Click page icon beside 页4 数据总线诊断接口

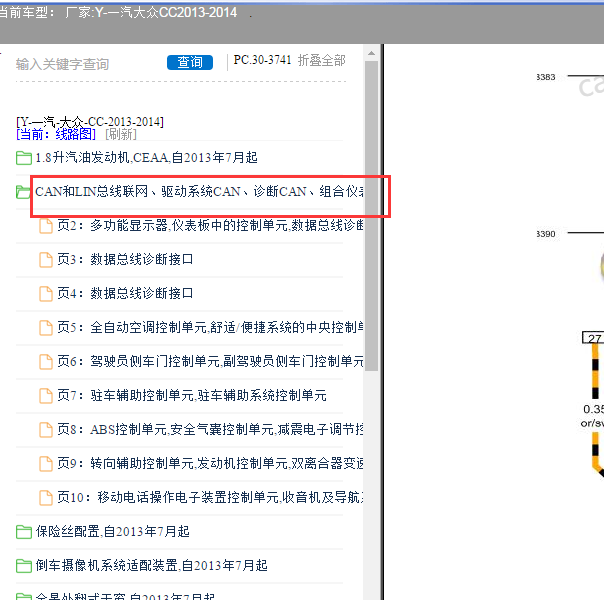46,294
